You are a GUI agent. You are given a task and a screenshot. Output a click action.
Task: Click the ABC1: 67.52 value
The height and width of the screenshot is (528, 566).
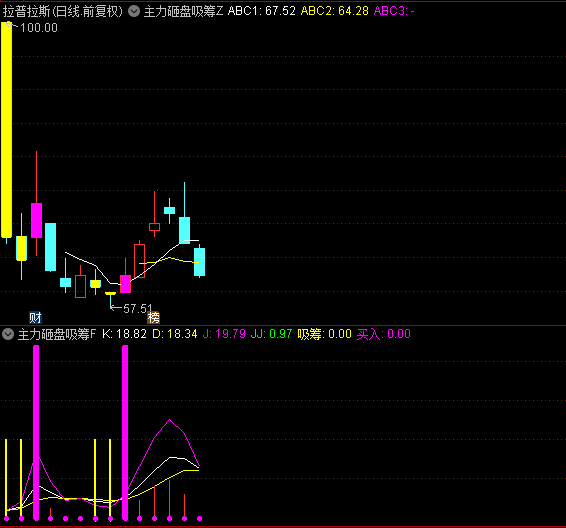coord(262,11)
